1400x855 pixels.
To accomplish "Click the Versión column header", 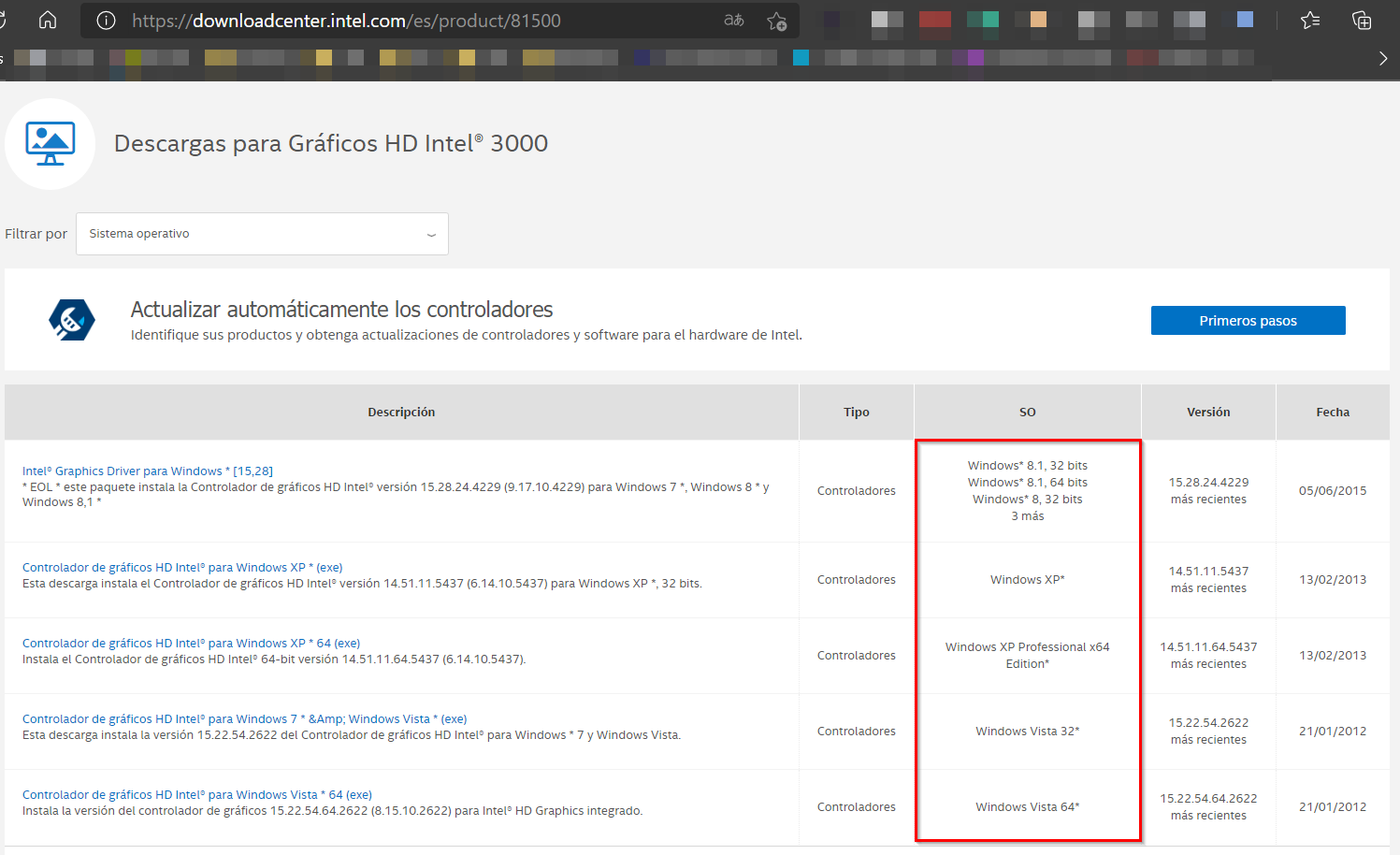I will pos(1208,412).
